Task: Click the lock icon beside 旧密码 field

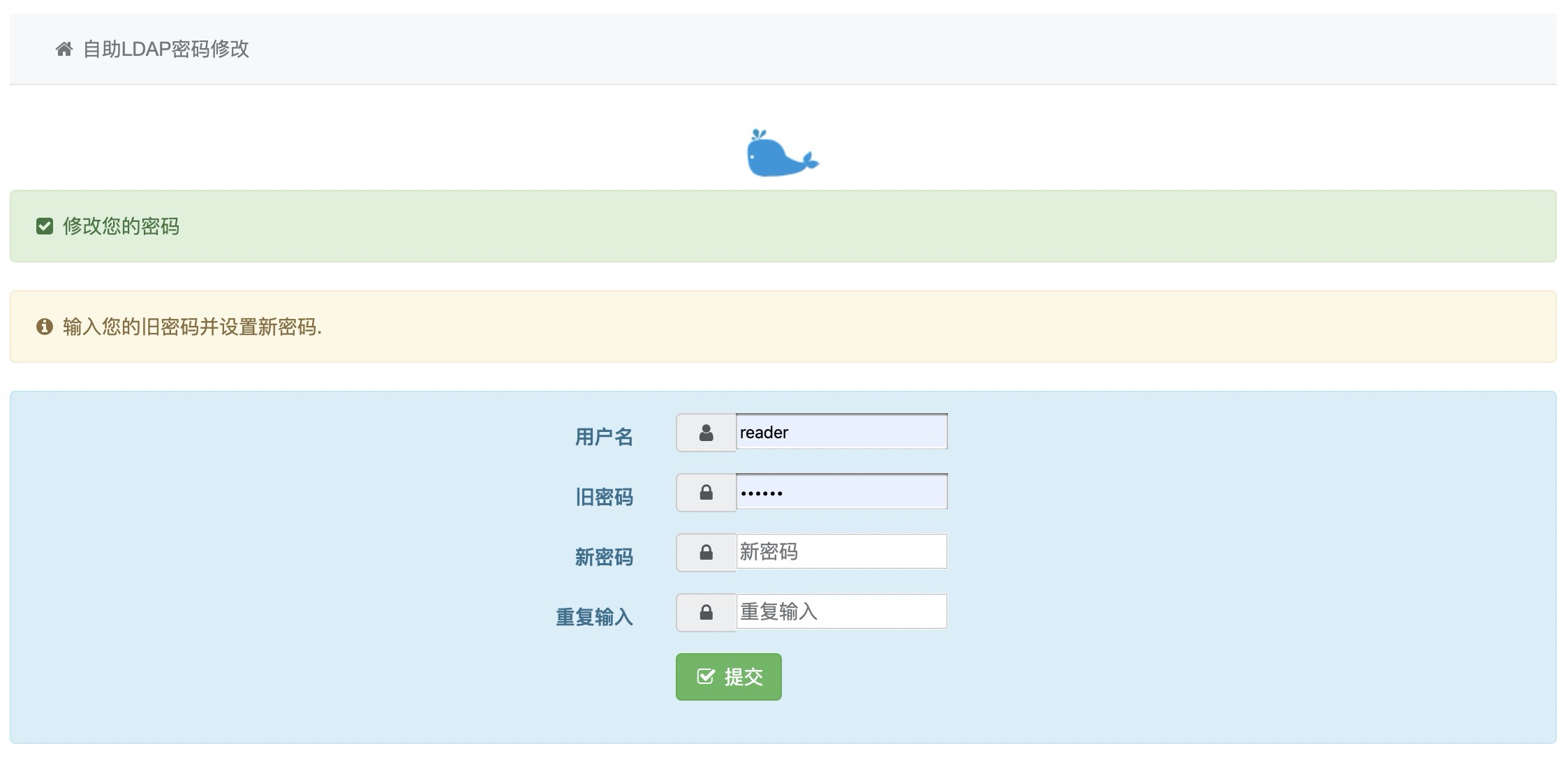Action: click(x=706, y=493)
